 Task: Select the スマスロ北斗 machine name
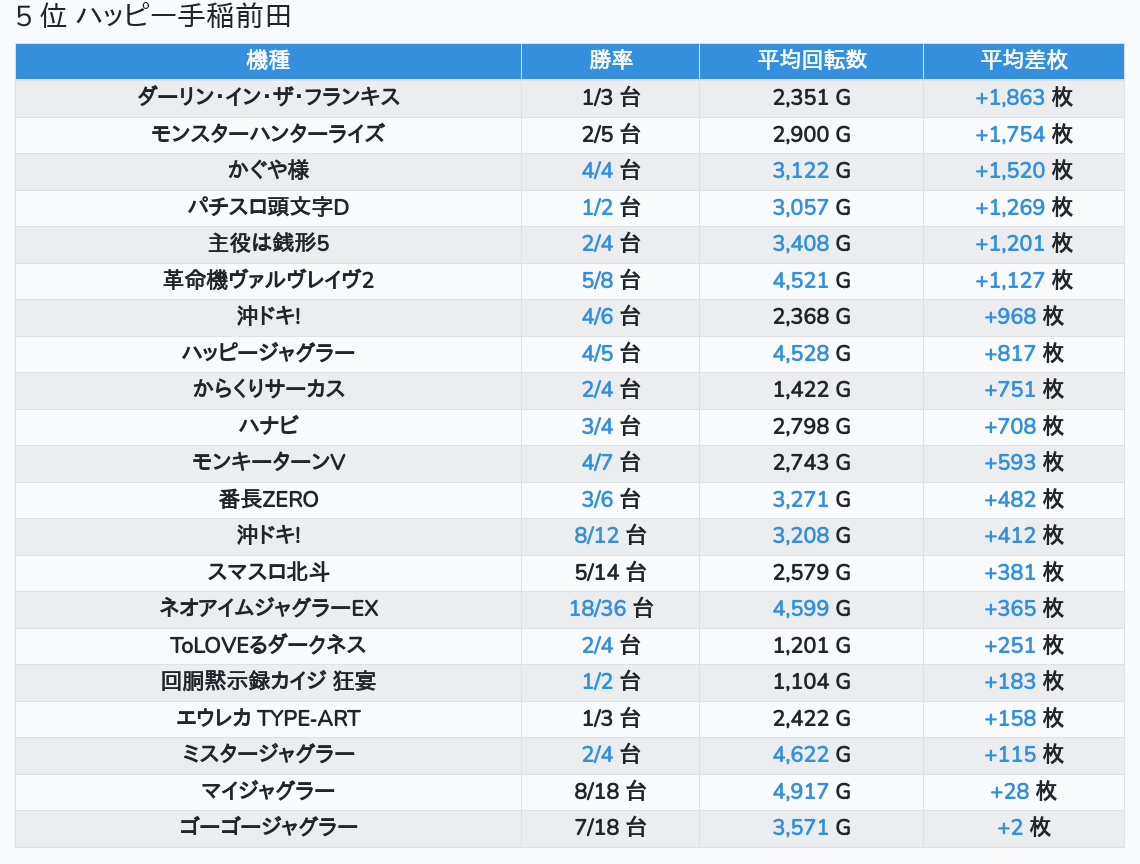(x=268, y=572)
